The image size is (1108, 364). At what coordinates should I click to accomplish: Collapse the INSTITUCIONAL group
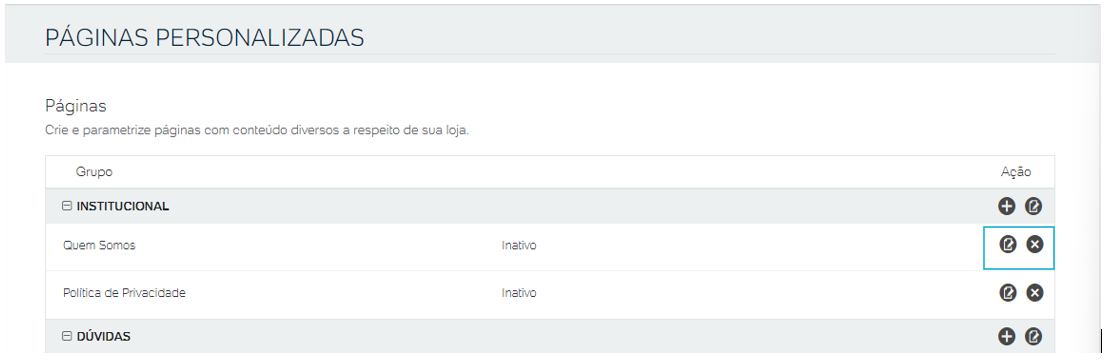pyautogui.click(x=67, y=206)
